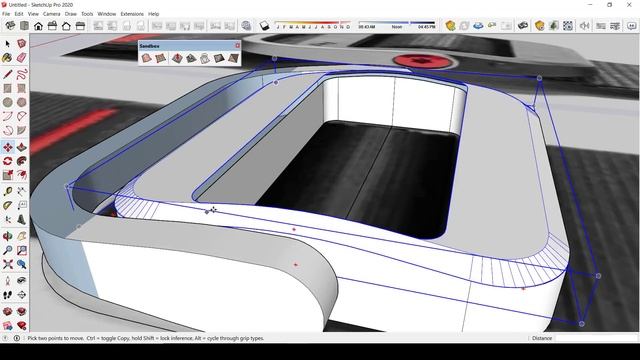Toggle Shadows display button

point(264,25)
